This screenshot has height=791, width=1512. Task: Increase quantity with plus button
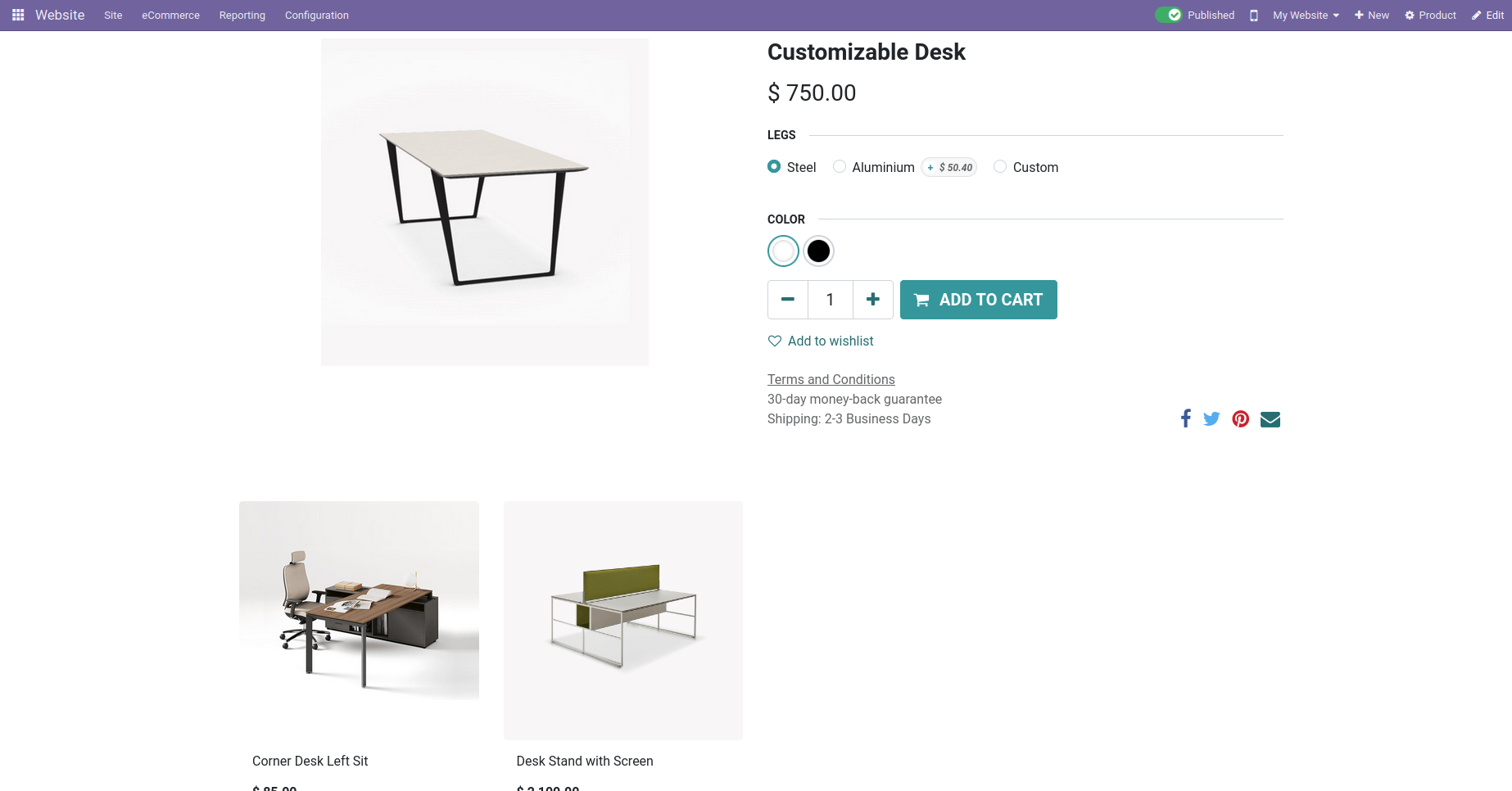click(x=873, y=300)
